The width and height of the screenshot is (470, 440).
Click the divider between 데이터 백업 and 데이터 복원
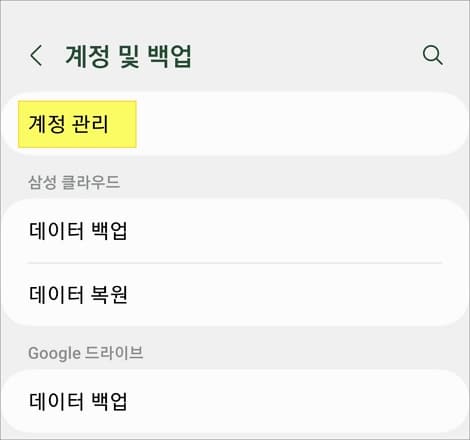coord(235,263)
